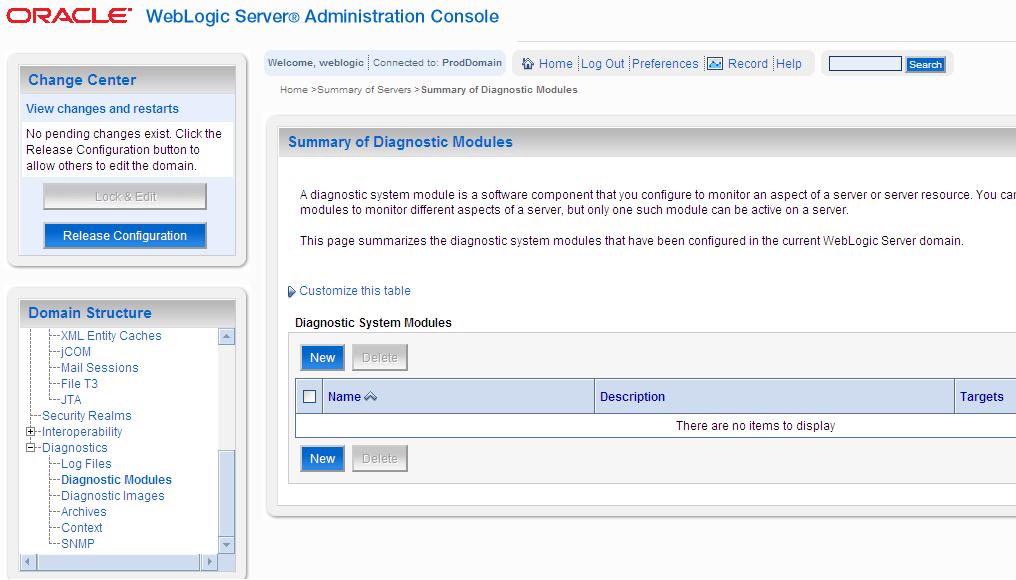The height and width of the screenshot is (580, 1016).
Task: Click the Lock & Edit button
Action: coord(125,196)
